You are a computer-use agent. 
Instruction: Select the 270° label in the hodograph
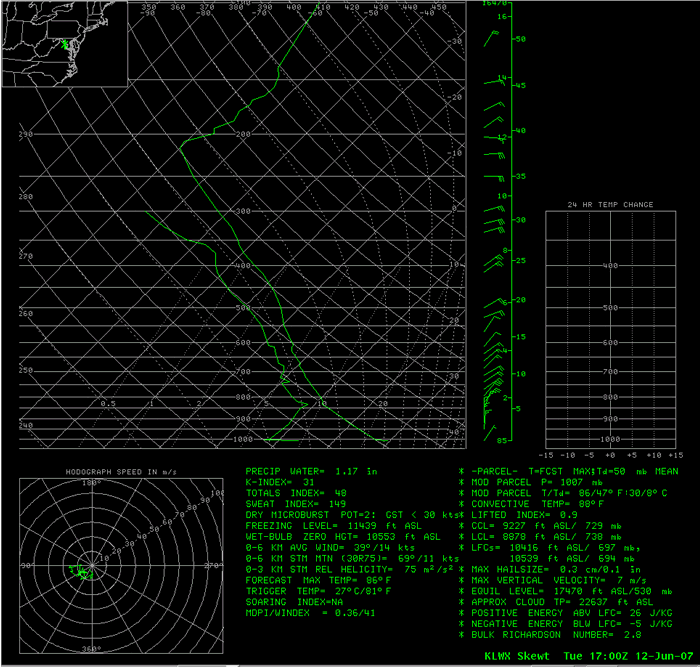(x=213, y=566)
